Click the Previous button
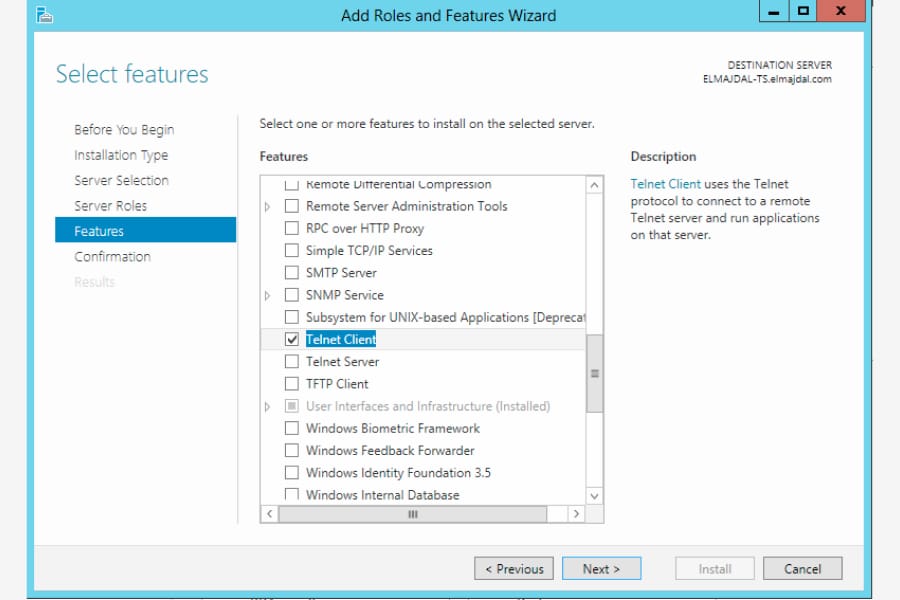Viewport: 900px width, 600px height. [514, 568]
